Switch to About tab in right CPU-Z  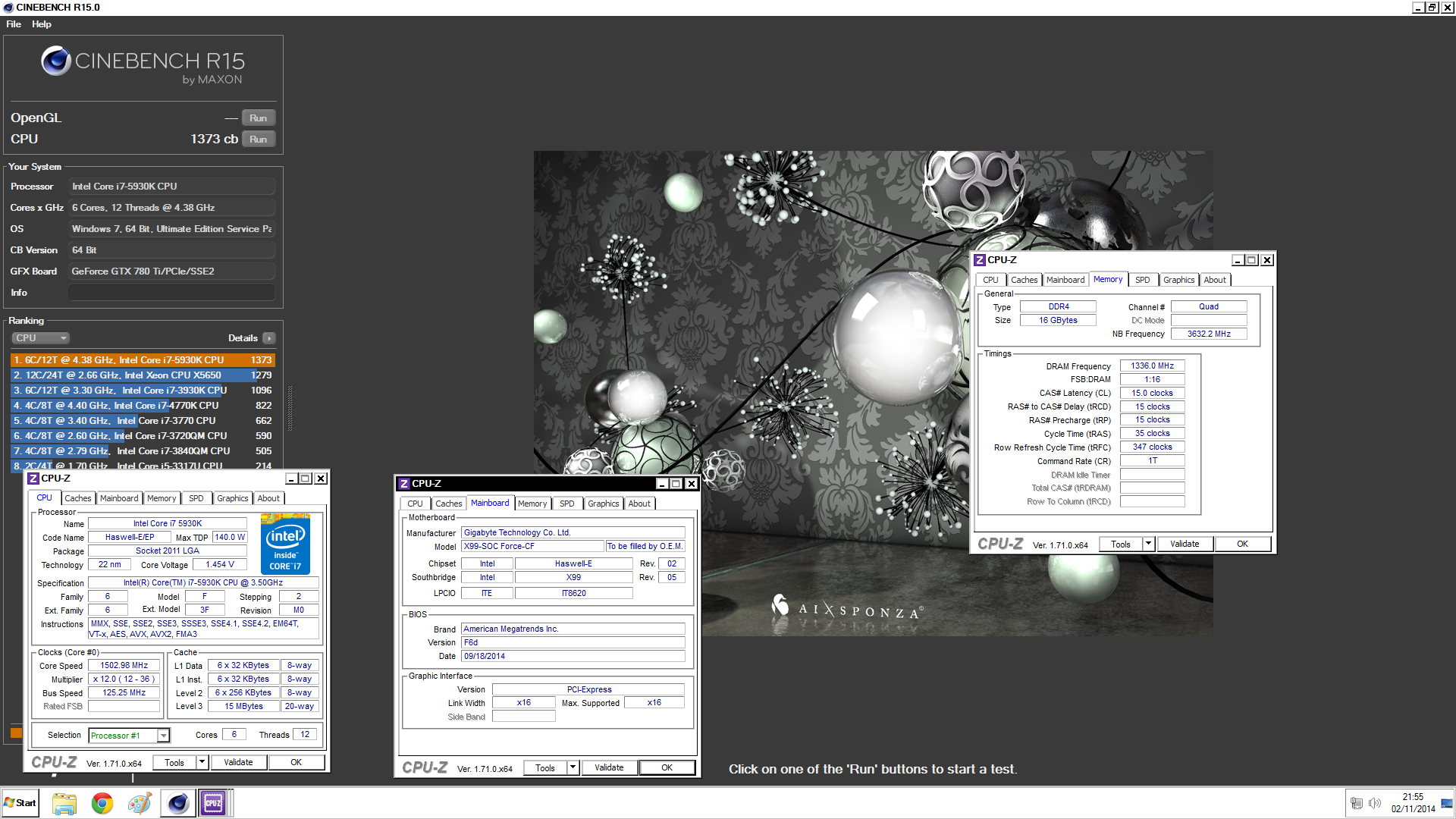(1215, 281)
